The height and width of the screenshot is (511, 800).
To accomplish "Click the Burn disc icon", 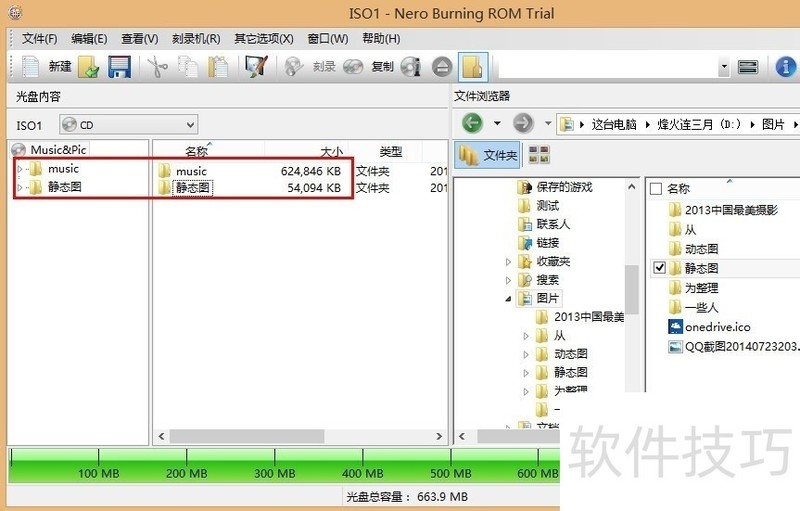I will pos(293,67).
